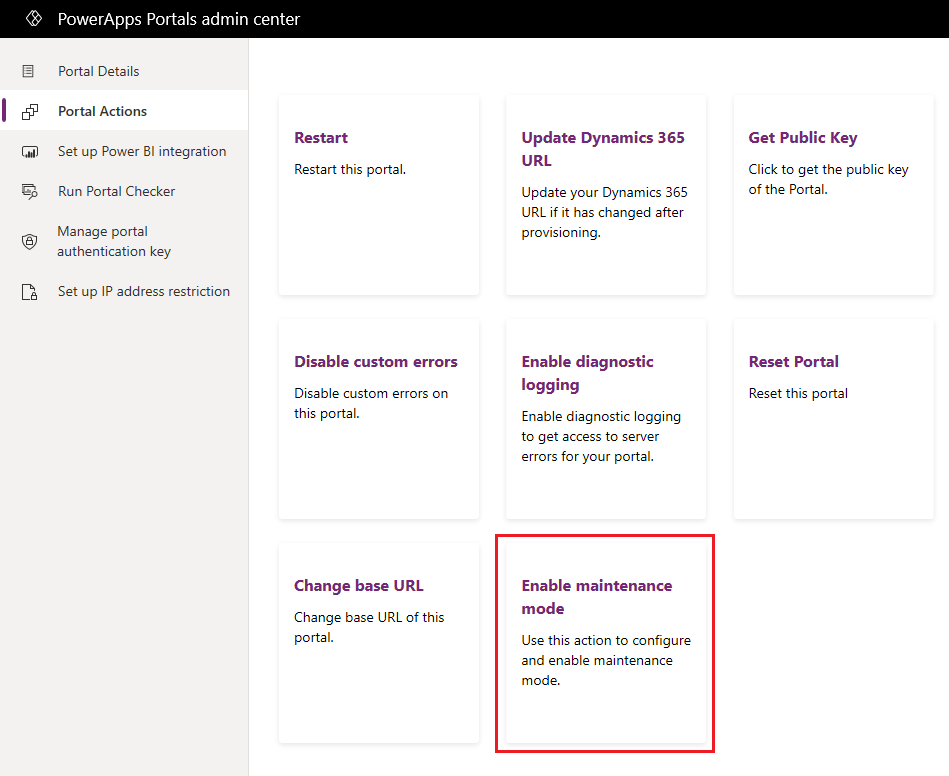
Task: Click the Portal Details list icon
Action: [28, 71]
